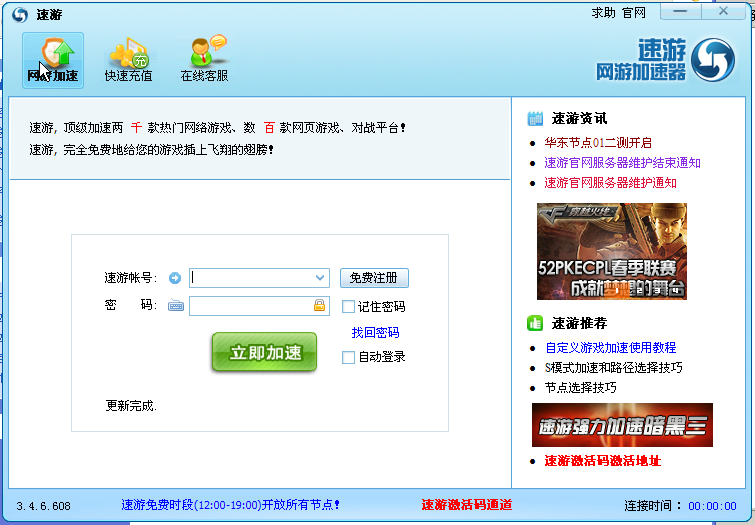The height and width of the screenshot is (525, 755).
Task: Open link 自定义游戏加速使用教程
Action: 611,347
